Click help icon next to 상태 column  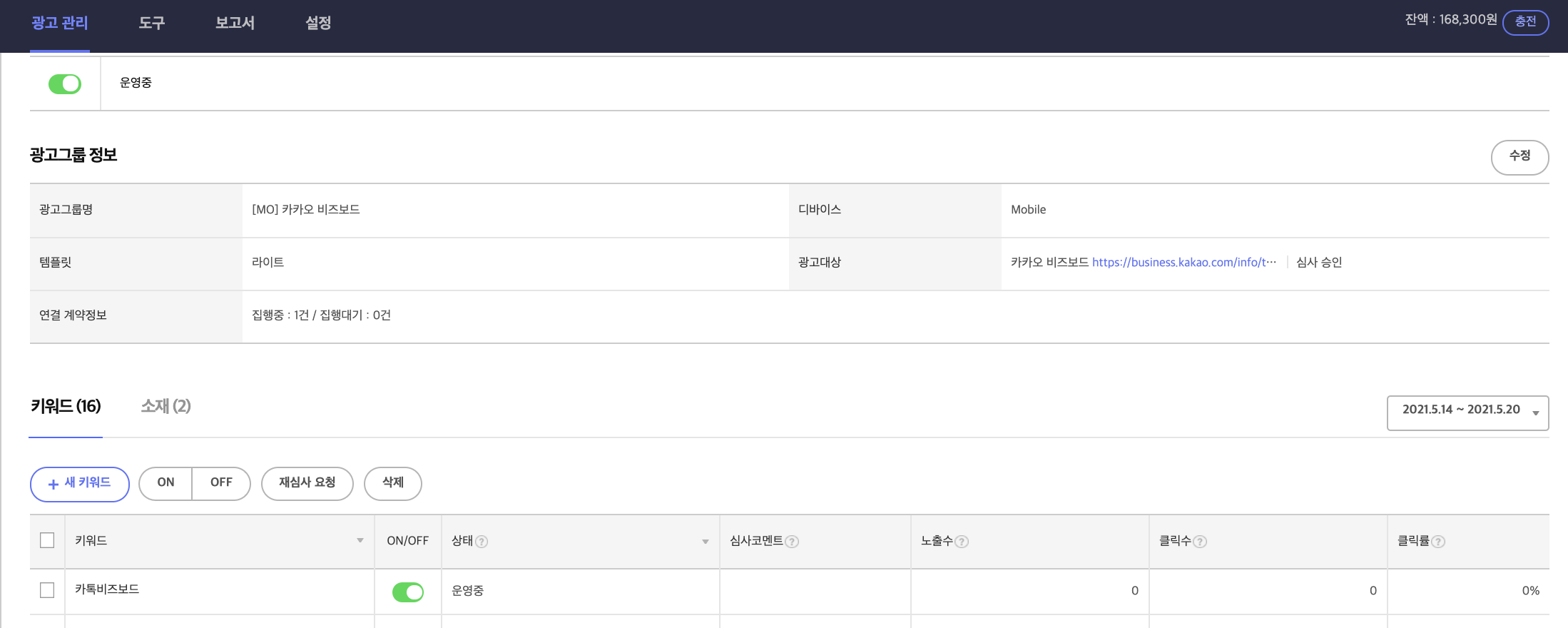pyautogui.click(x=482, y=542)
